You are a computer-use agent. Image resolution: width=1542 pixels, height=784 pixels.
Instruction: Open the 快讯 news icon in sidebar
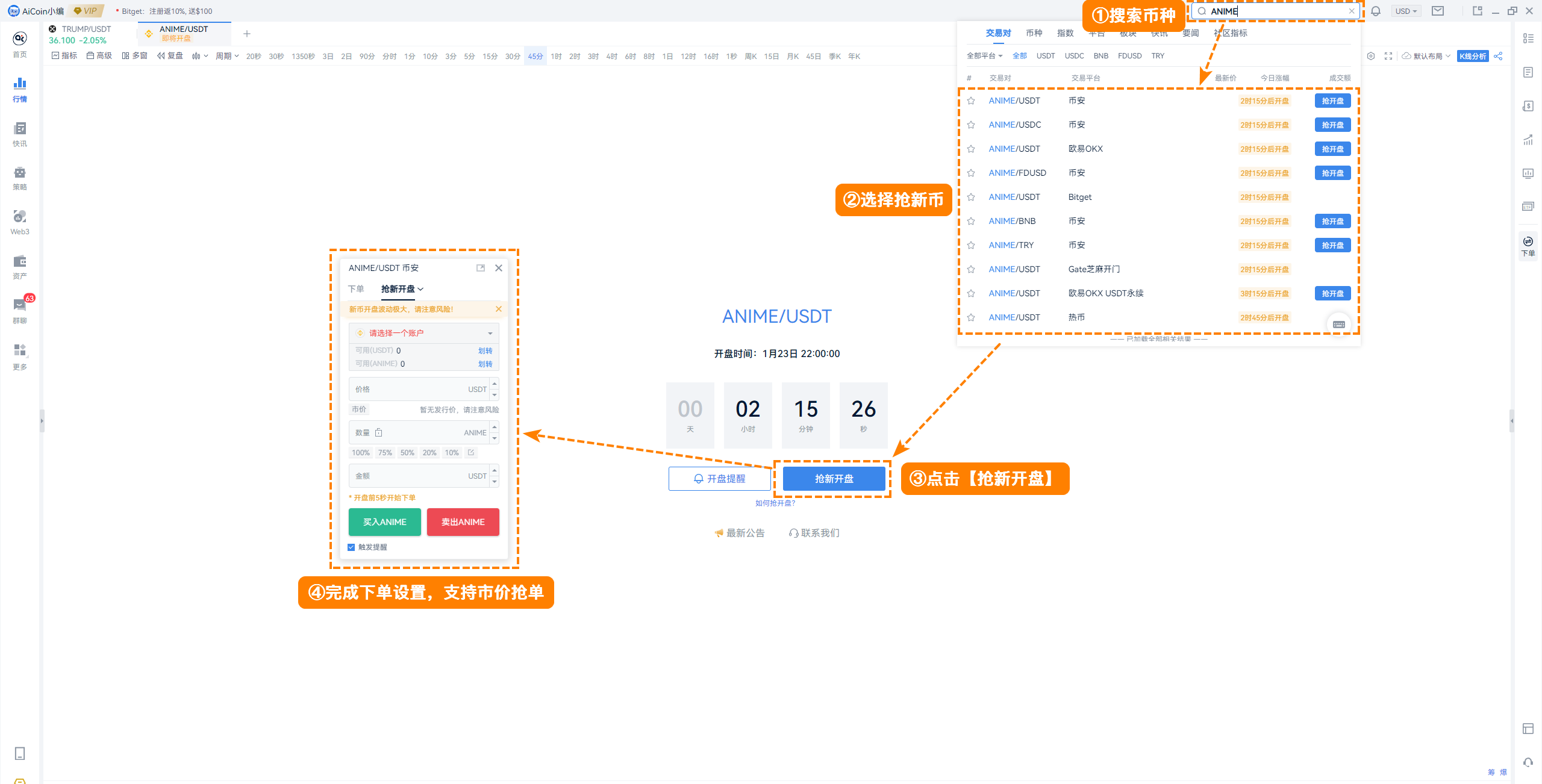(20, 134)
